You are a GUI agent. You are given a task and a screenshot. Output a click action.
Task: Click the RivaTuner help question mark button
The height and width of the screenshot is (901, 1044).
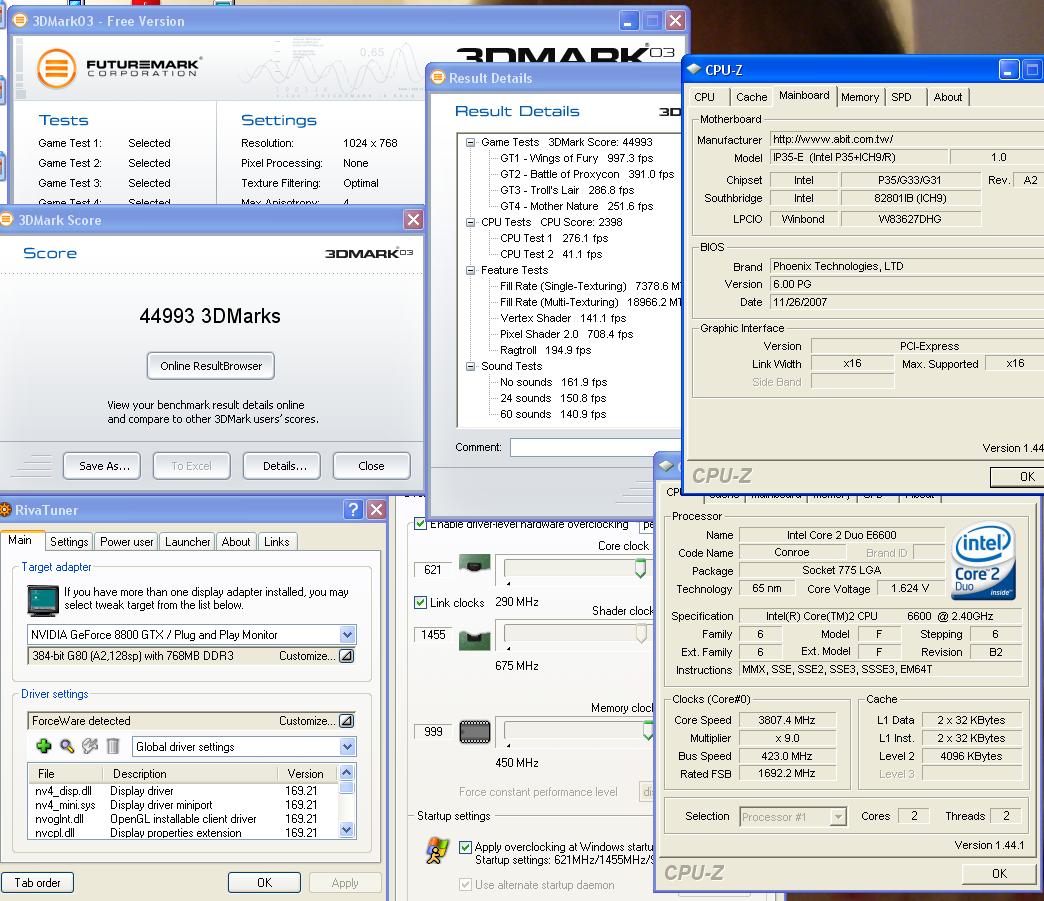(x=353, y=510)
